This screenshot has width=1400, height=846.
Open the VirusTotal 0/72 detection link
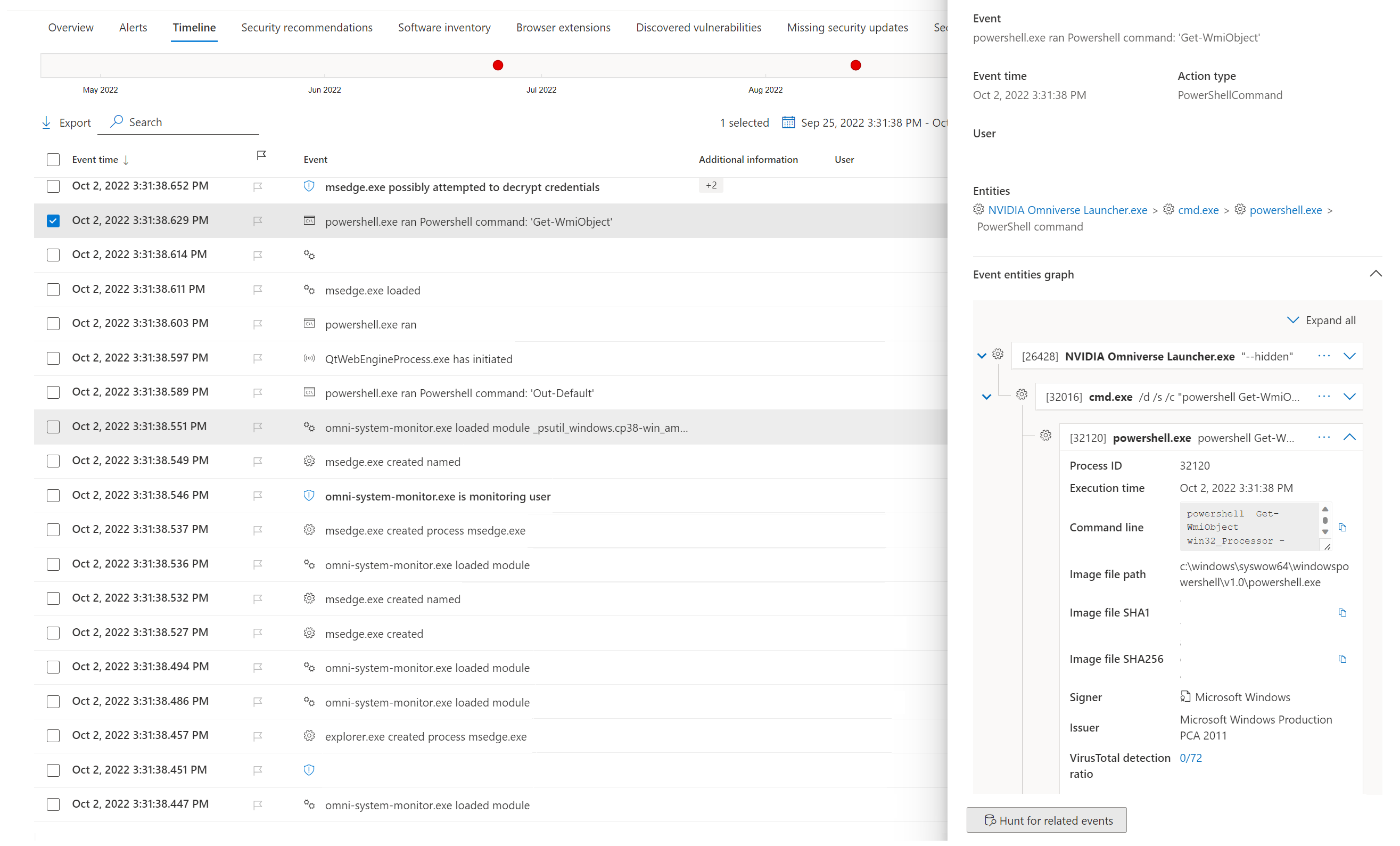click(1190, 758)
